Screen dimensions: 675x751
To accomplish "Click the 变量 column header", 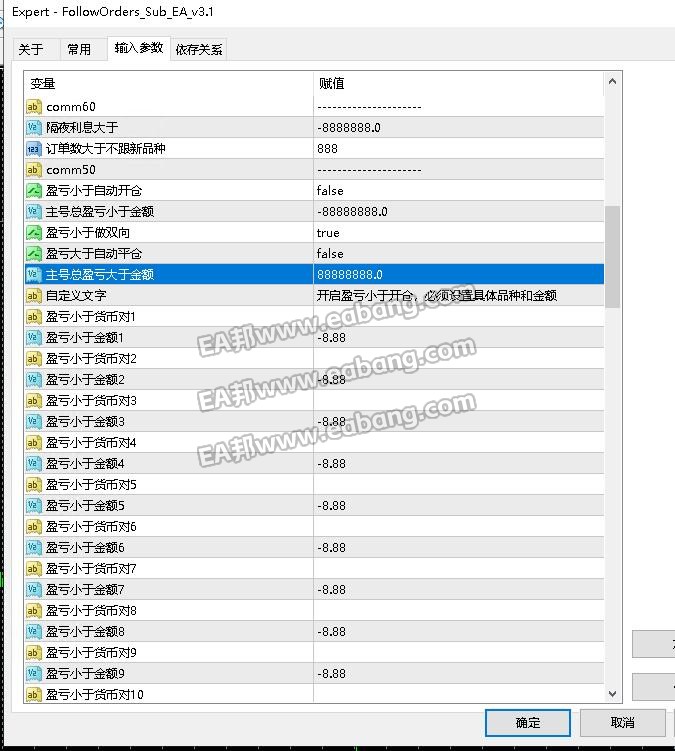I will coord(43,84).
